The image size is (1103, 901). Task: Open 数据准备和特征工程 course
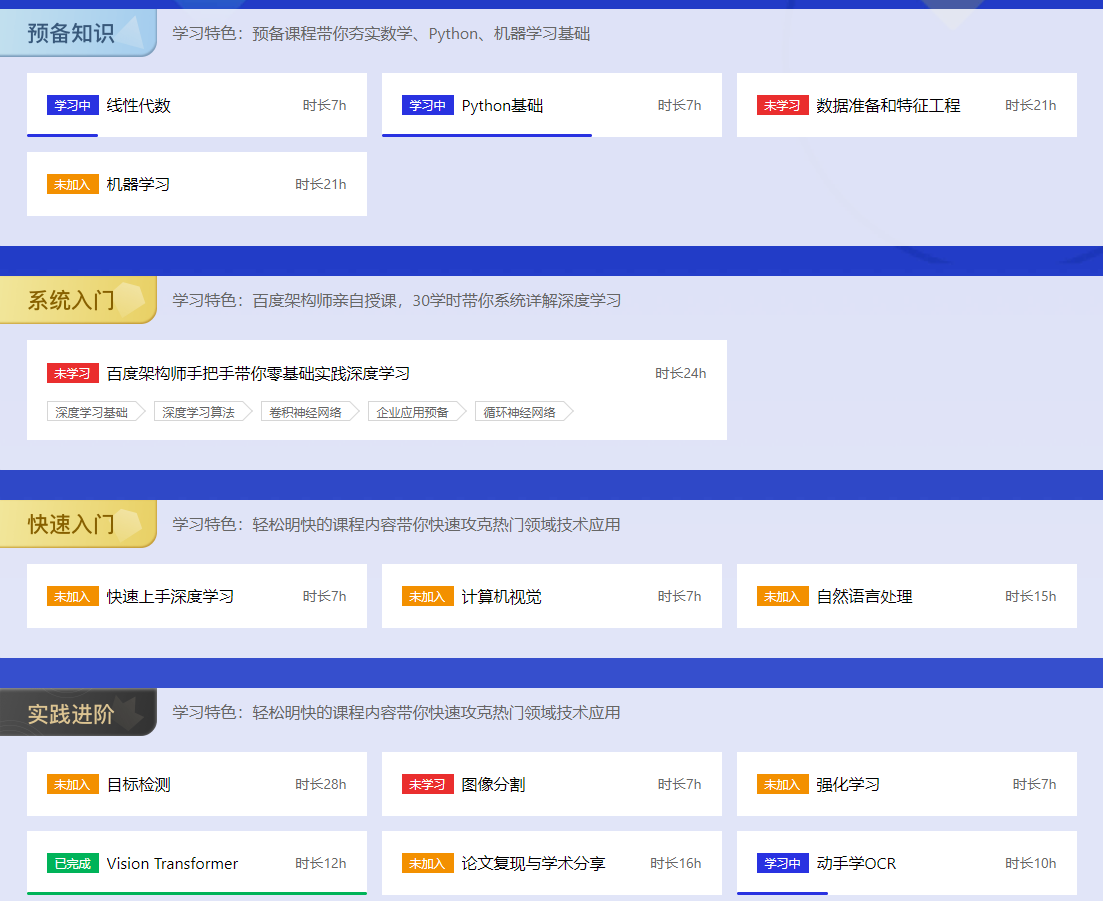point(907,105)
